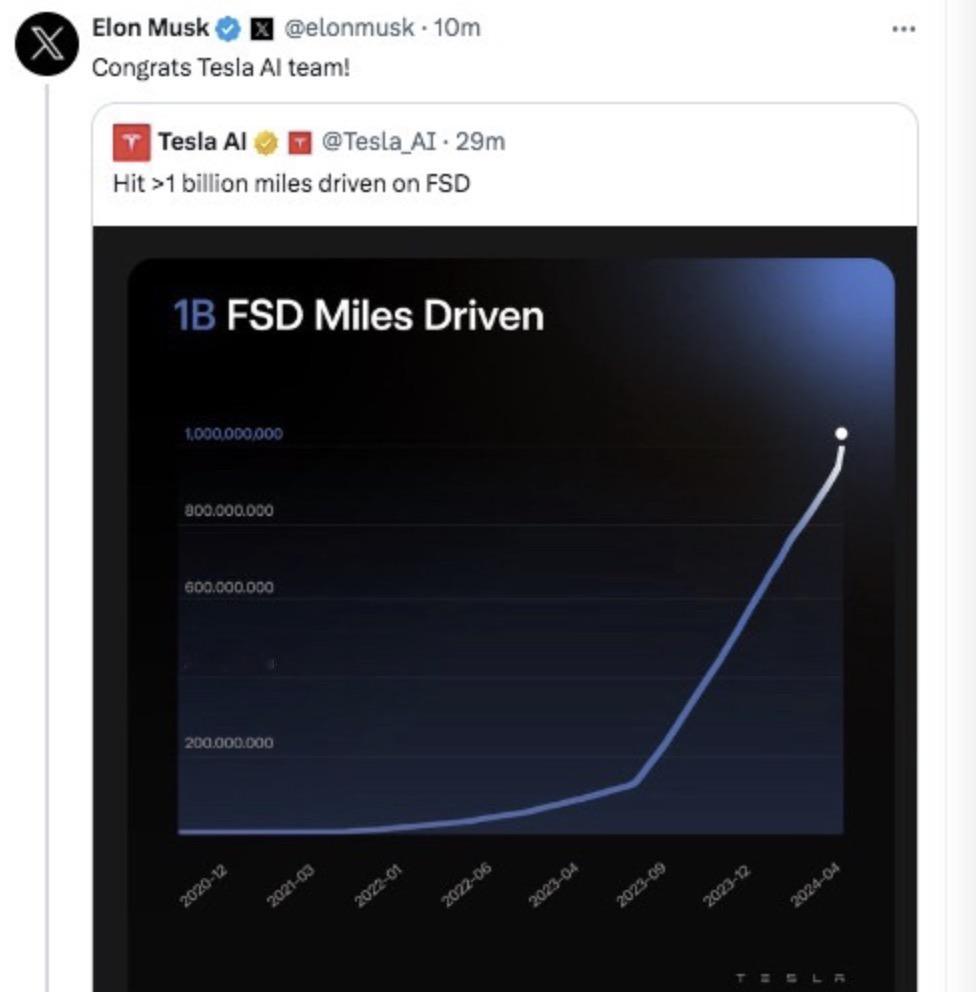Click the Tesla AI red logo avatar
The image size is (976, 992).
click(x=132, y=142)
